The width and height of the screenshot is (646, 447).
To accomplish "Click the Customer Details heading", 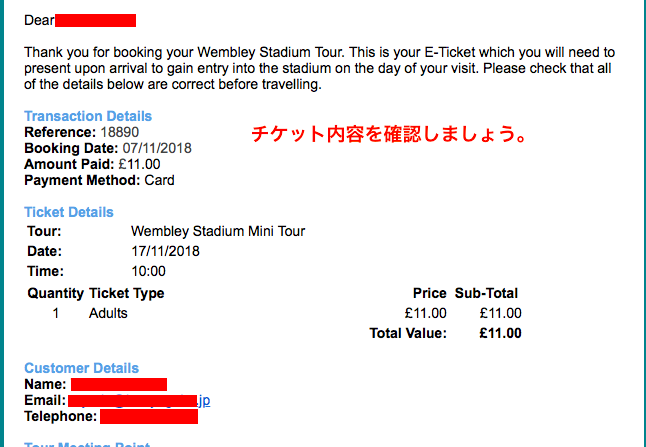I will click(x=81, y=368).
